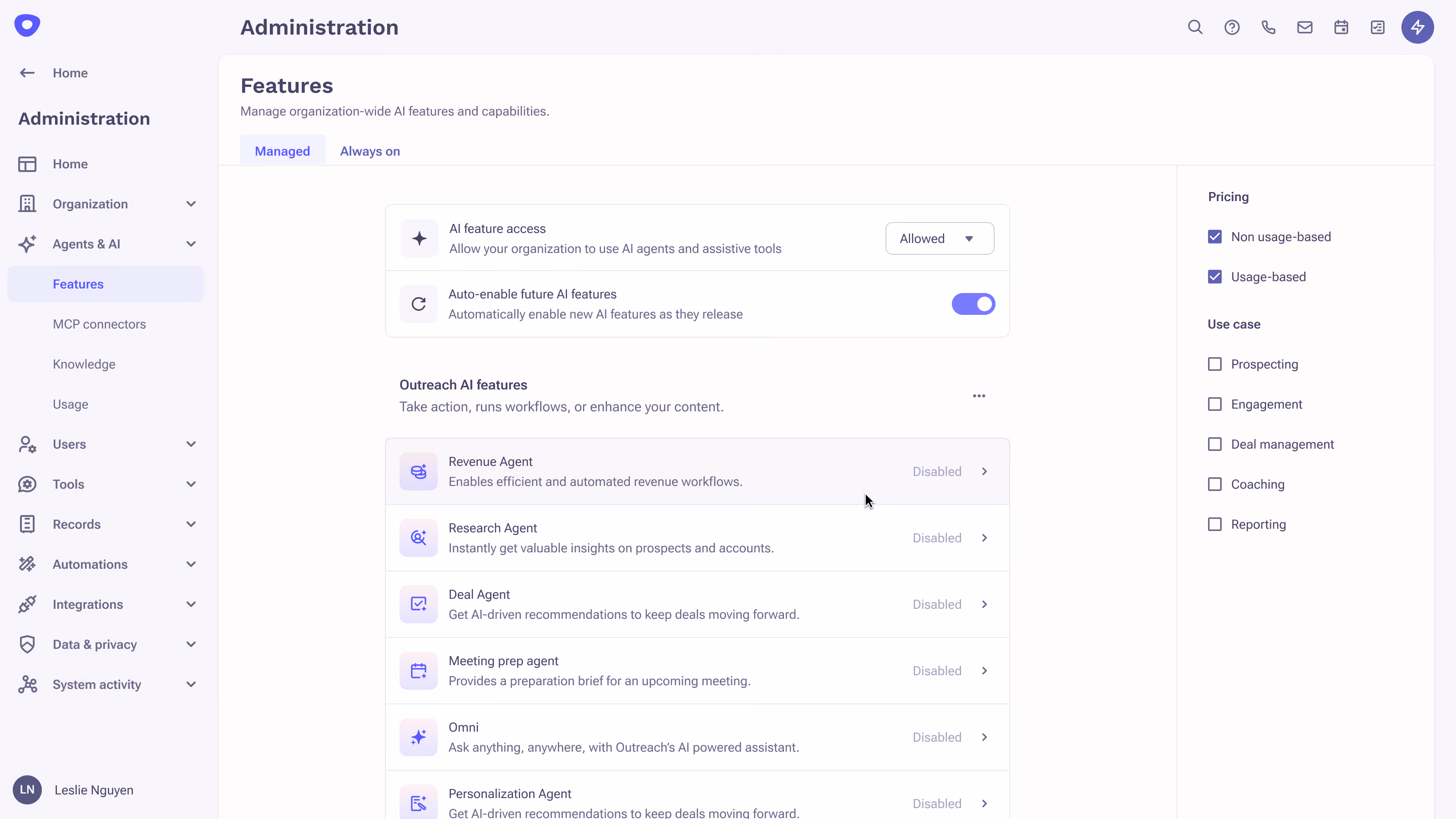Check the Prospecting use case
Image resolution: width=1456 pixels, height=819 pixels.
(x=1215, y=364)
